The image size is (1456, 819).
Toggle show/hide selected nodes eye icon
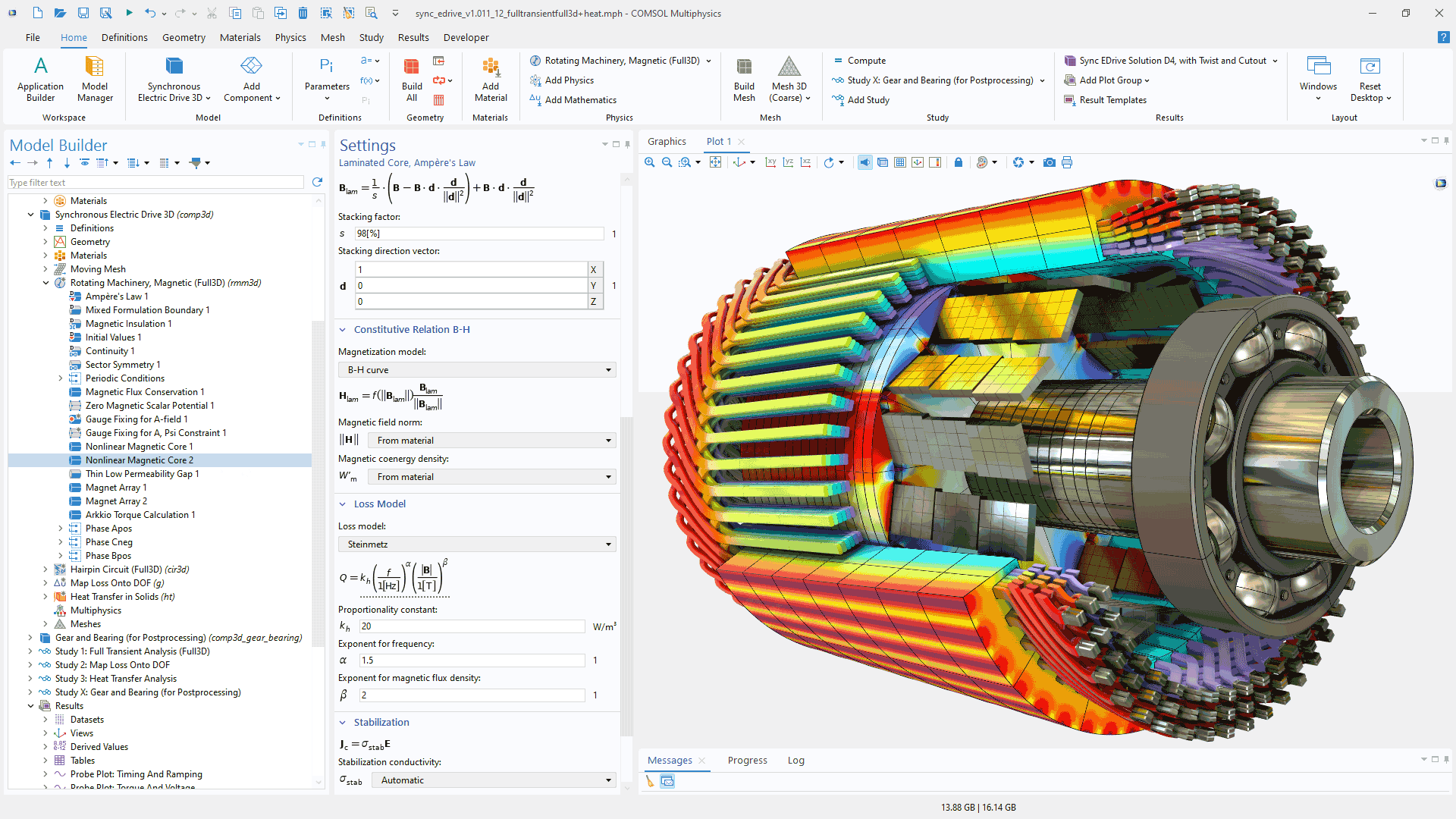pos(85,162)
